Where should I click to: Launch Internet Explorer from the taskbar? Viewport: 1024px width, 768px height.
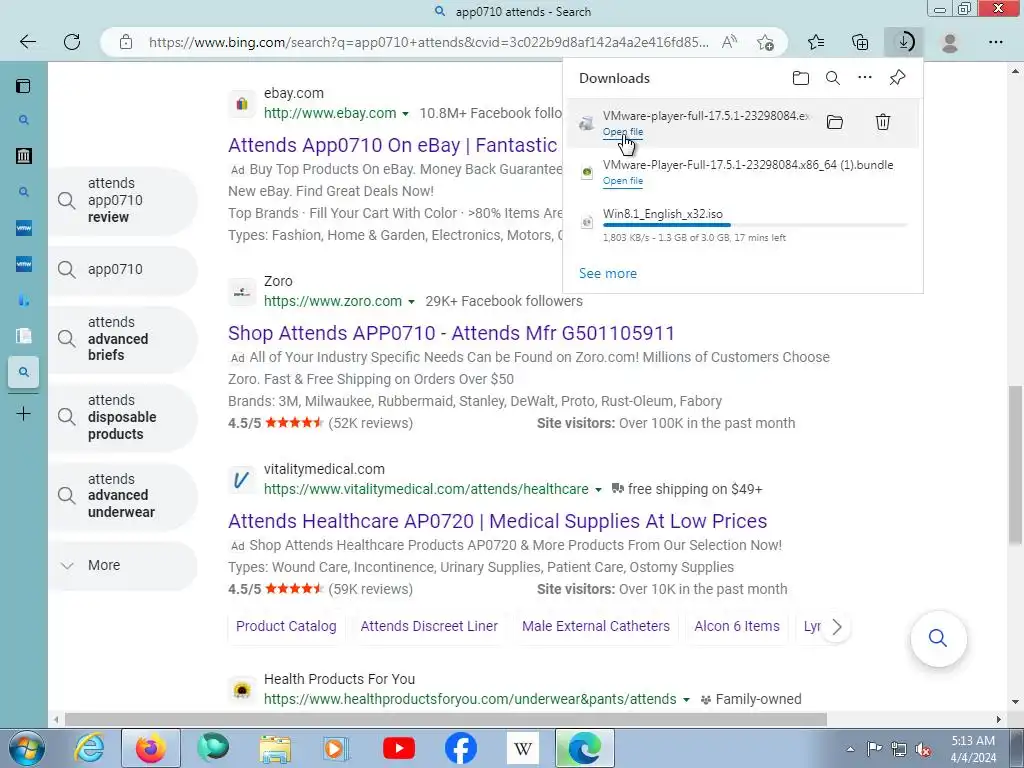tap(89, 748)
